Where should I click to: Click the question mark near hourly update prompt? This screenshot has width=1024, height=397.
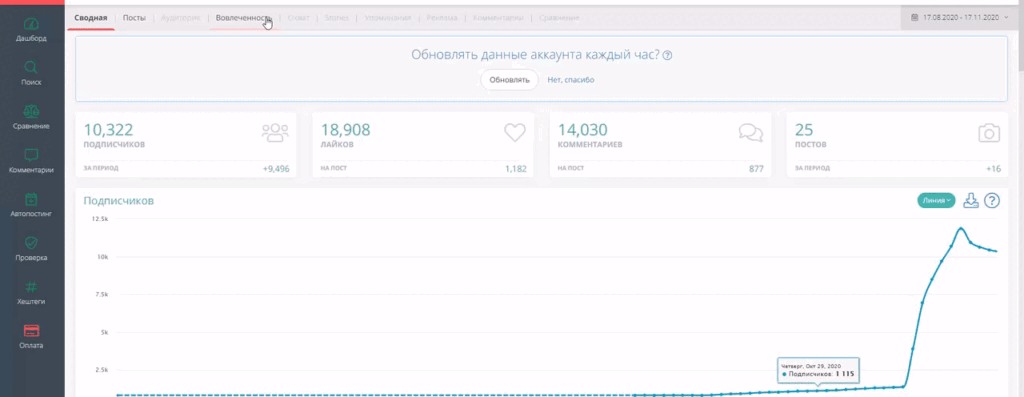point(667,56)
